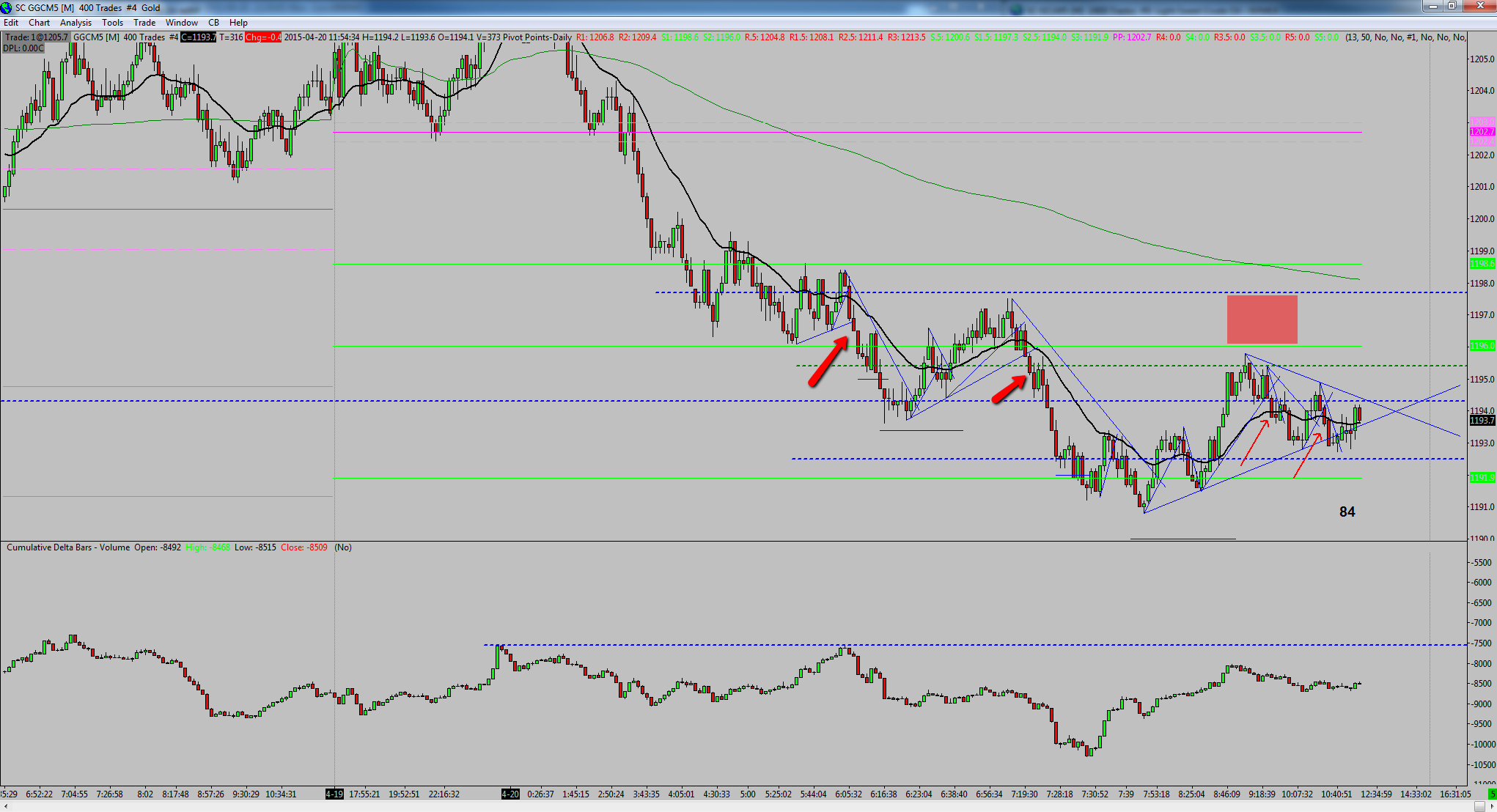Click the green 1198.6 price scale label
This screenshot has width=1497, height=812.
point(1482,264)
